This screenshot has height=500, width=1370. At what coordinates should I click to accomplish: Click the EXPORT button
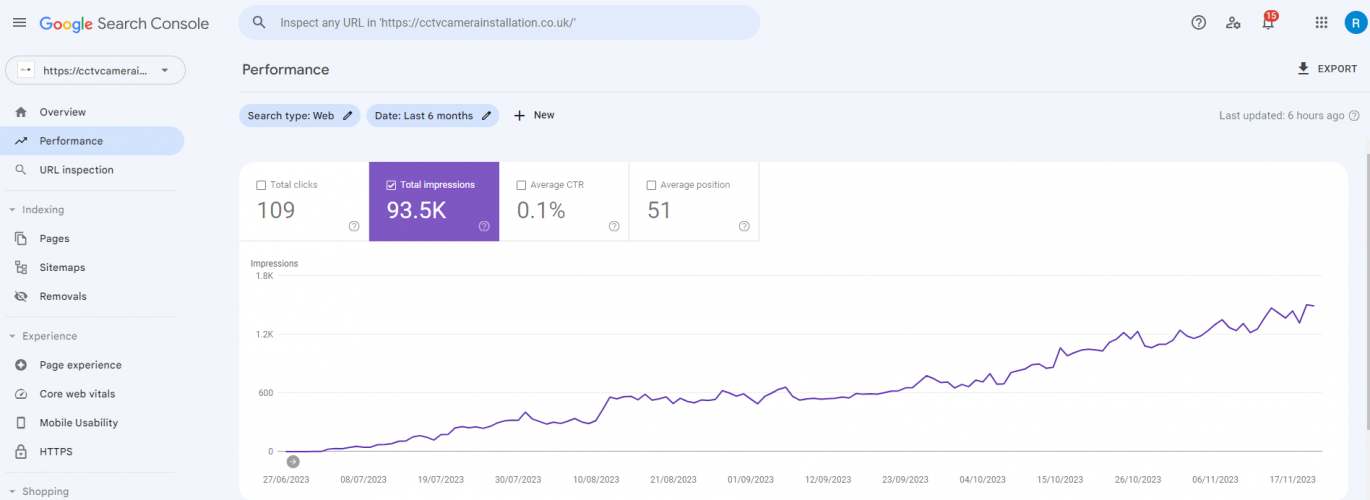point(1326,69)
